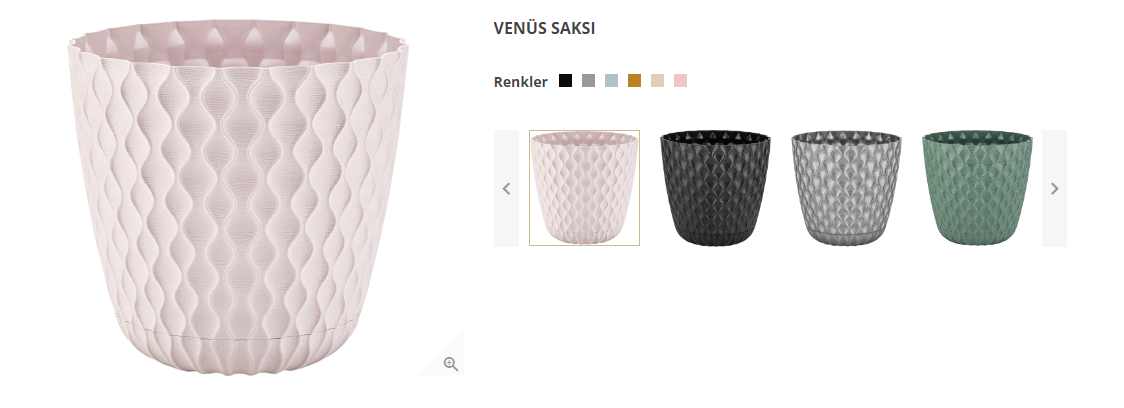Open the green pot thumbnail
This screenshot has width=1124, height=408.
click(x=977, y=188)
